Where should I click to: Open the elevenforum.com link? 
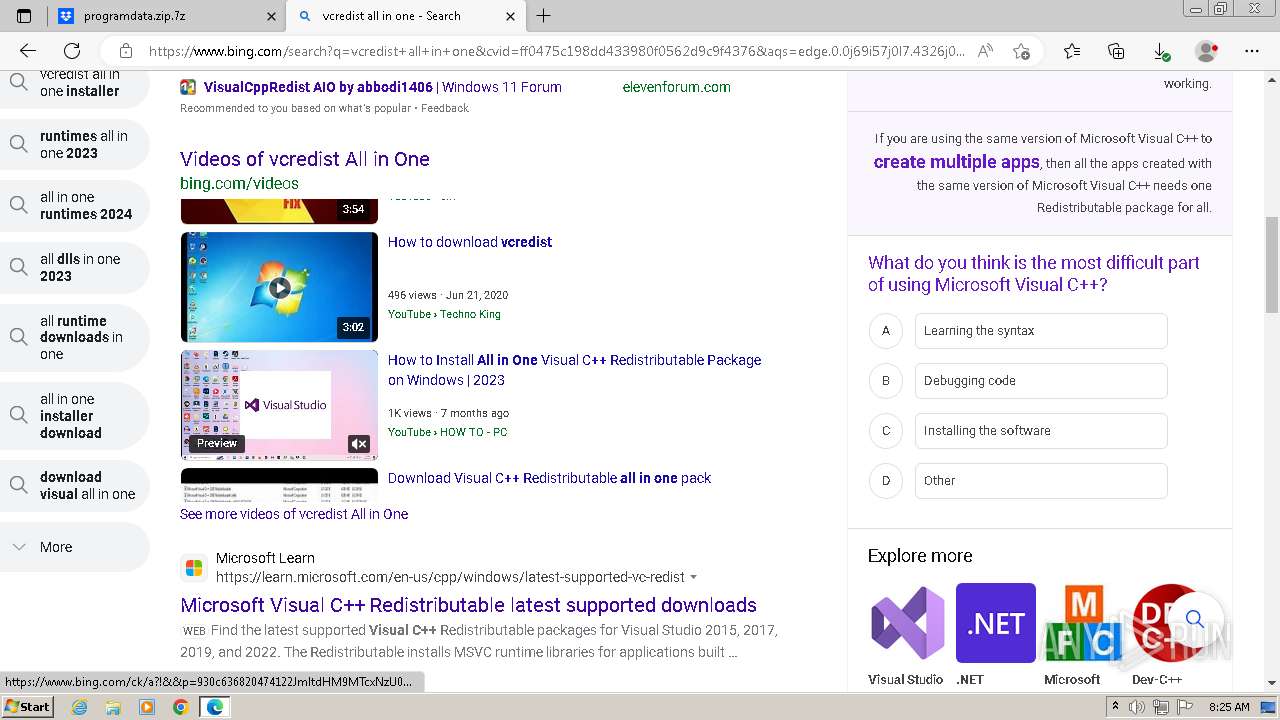[x=676, y=87]
